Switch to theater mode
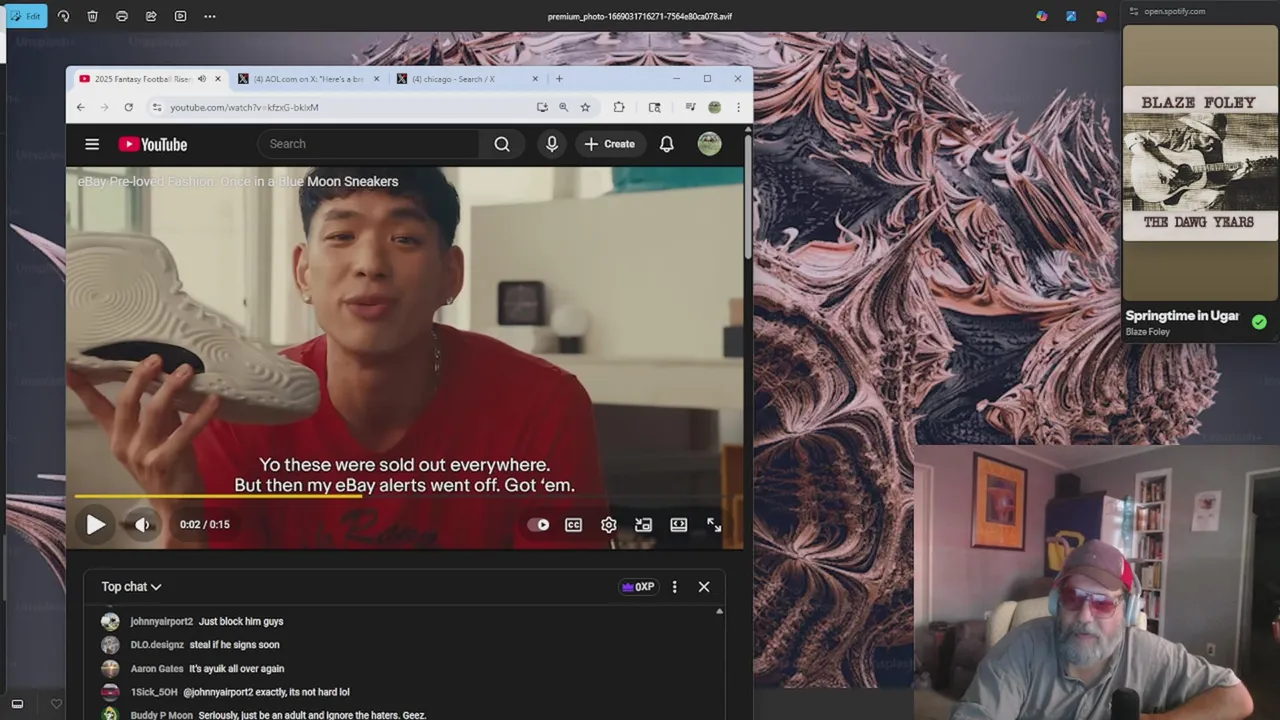 click(679, 524)
